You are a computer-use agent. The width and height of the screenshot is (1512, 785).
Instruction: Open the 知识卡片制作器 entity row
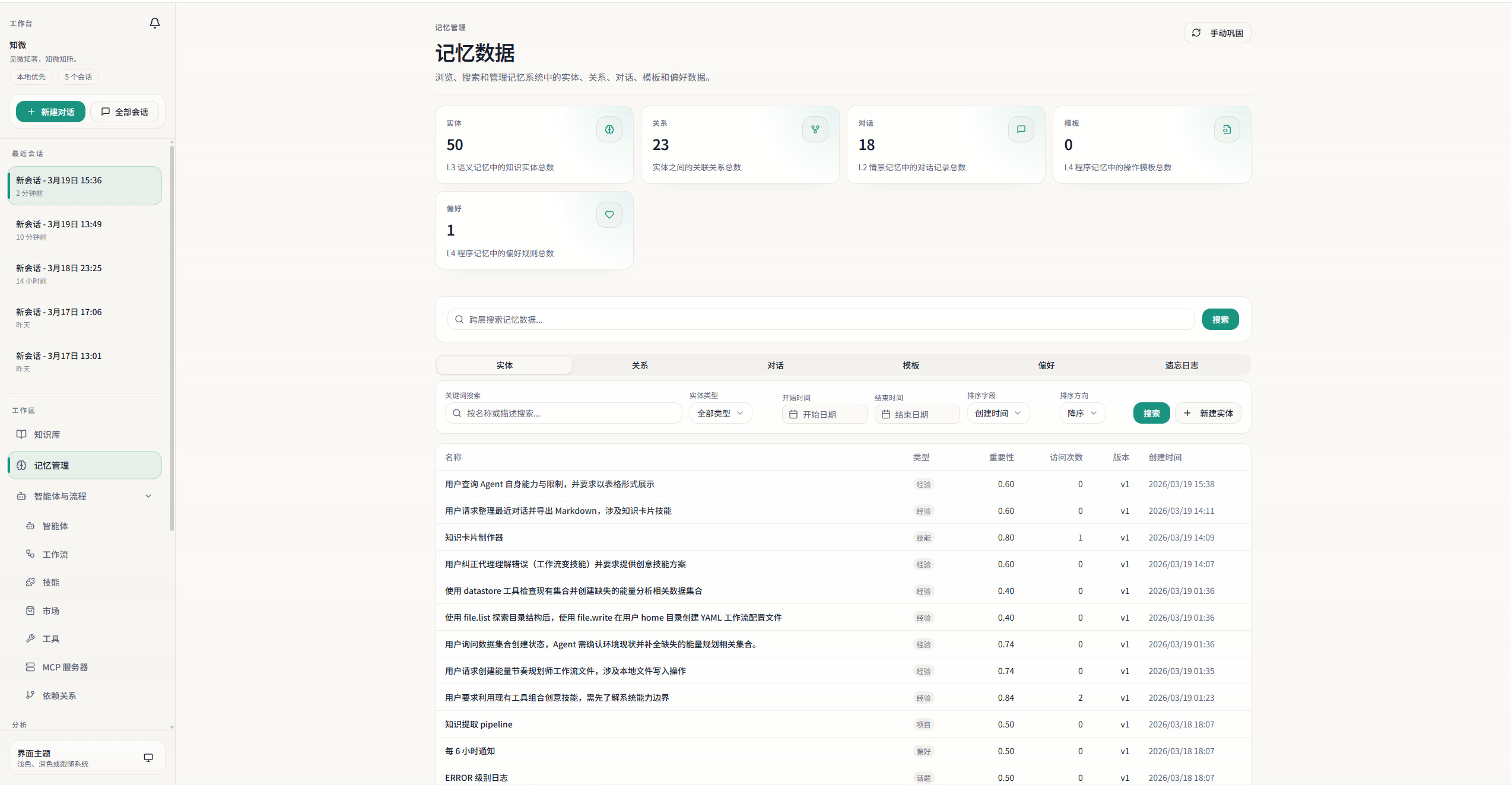click(474, 538)
